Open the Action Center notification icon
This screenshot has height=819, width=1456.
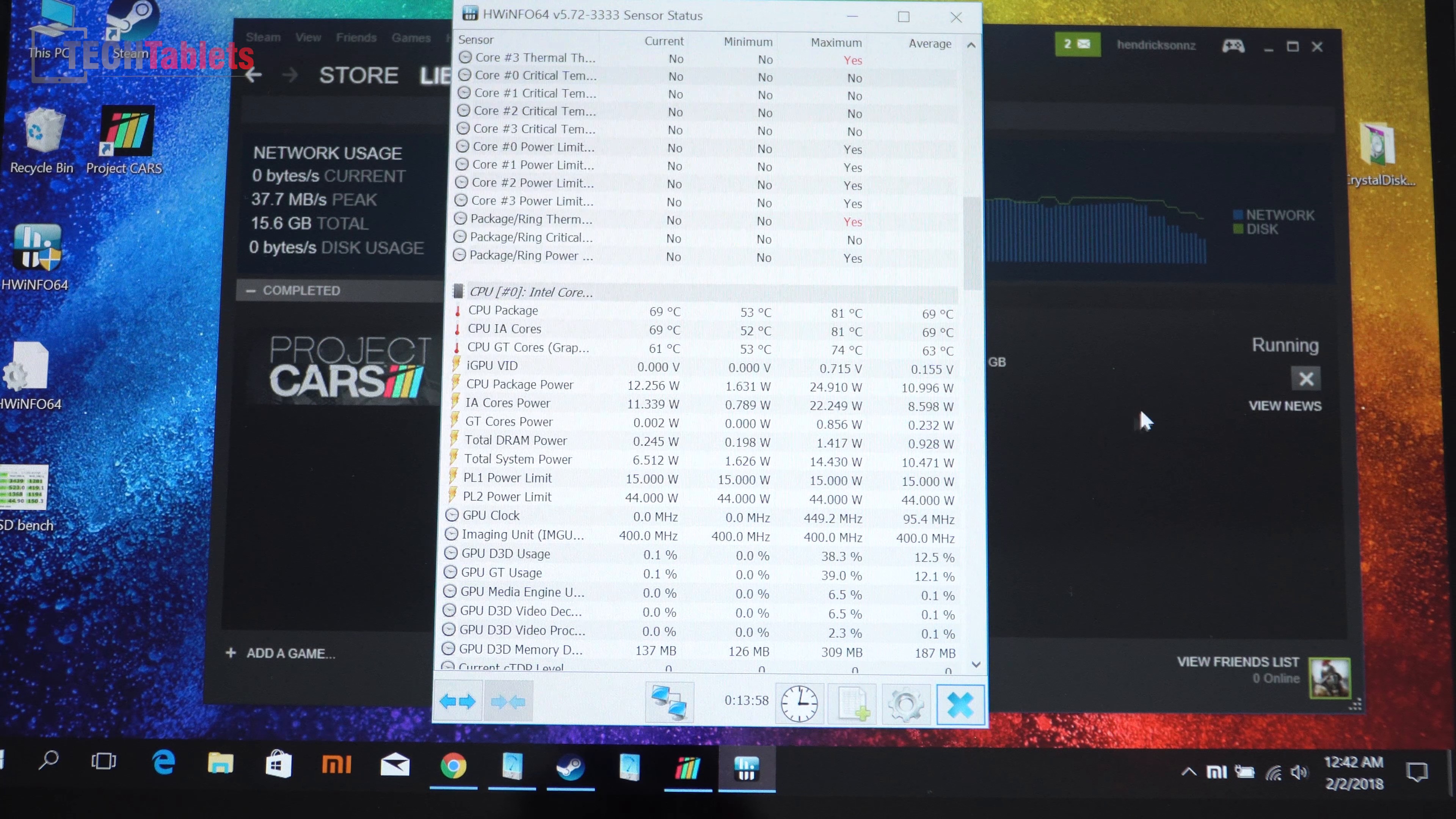[1416, 772]
